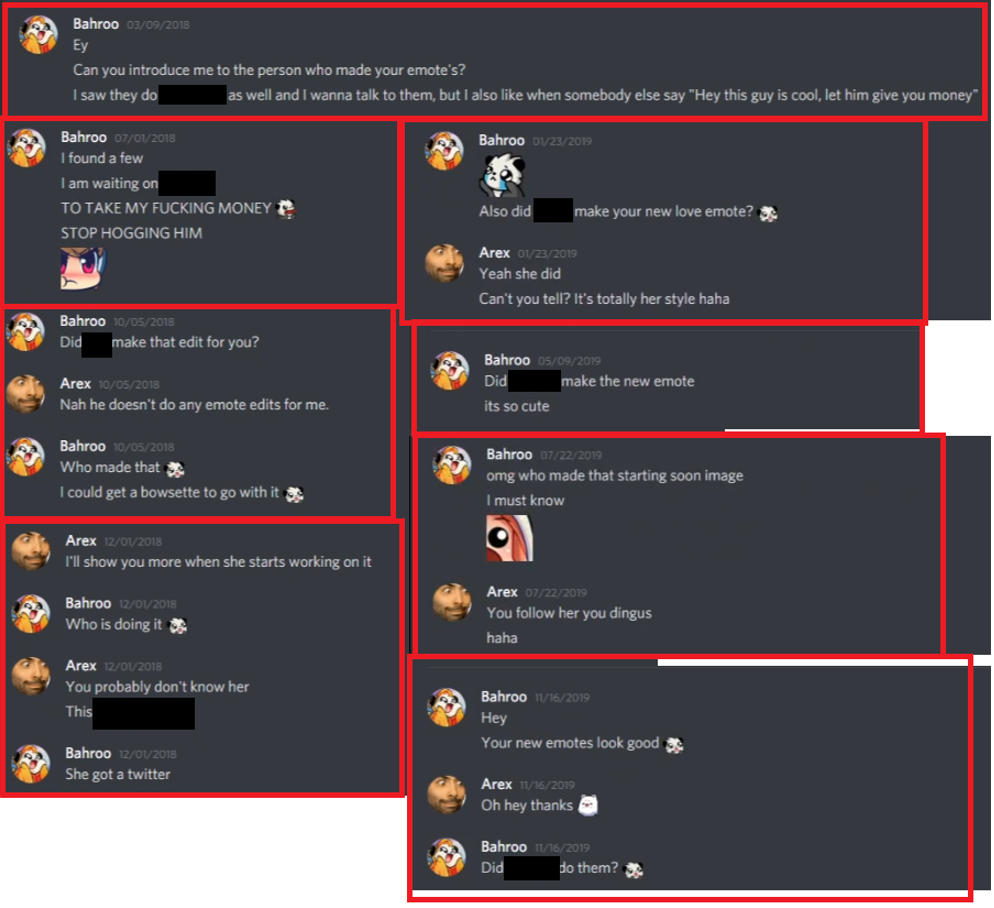This screenshot has width=994, height=908.
Task: Click the crying panda emote in 01/23/2019 message
Action: coord(503,175)
